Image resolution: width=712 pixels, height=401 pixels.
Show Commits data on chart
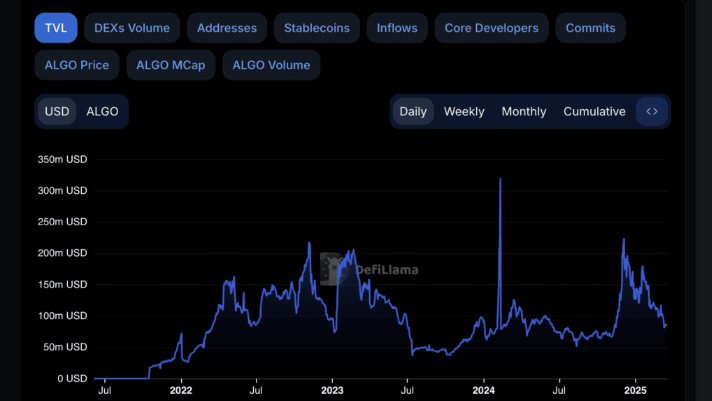590,28
